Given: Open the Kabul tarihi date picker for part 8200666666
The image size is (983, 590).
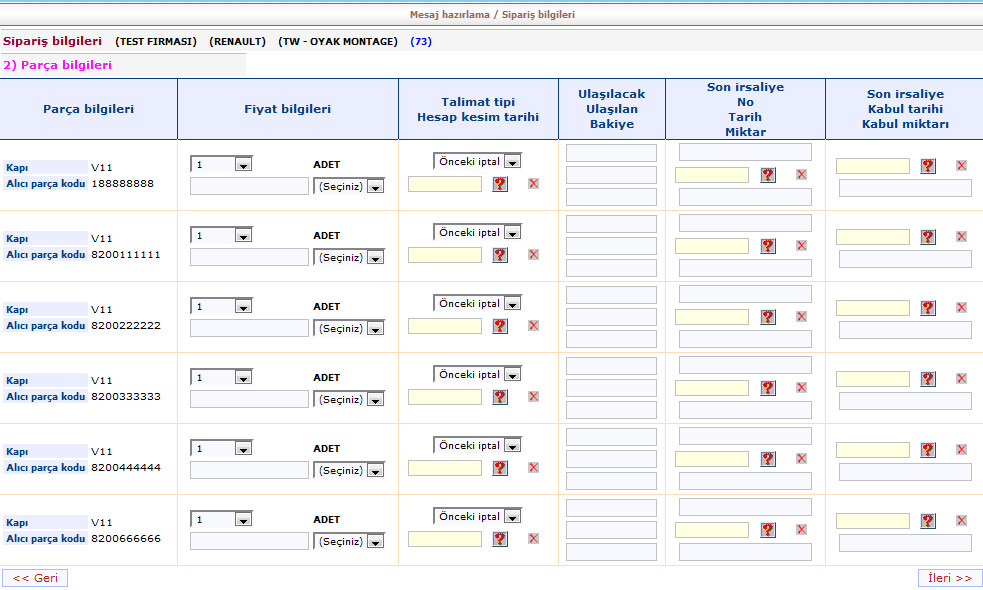Looking at the screenshot, I should [928, 521].
